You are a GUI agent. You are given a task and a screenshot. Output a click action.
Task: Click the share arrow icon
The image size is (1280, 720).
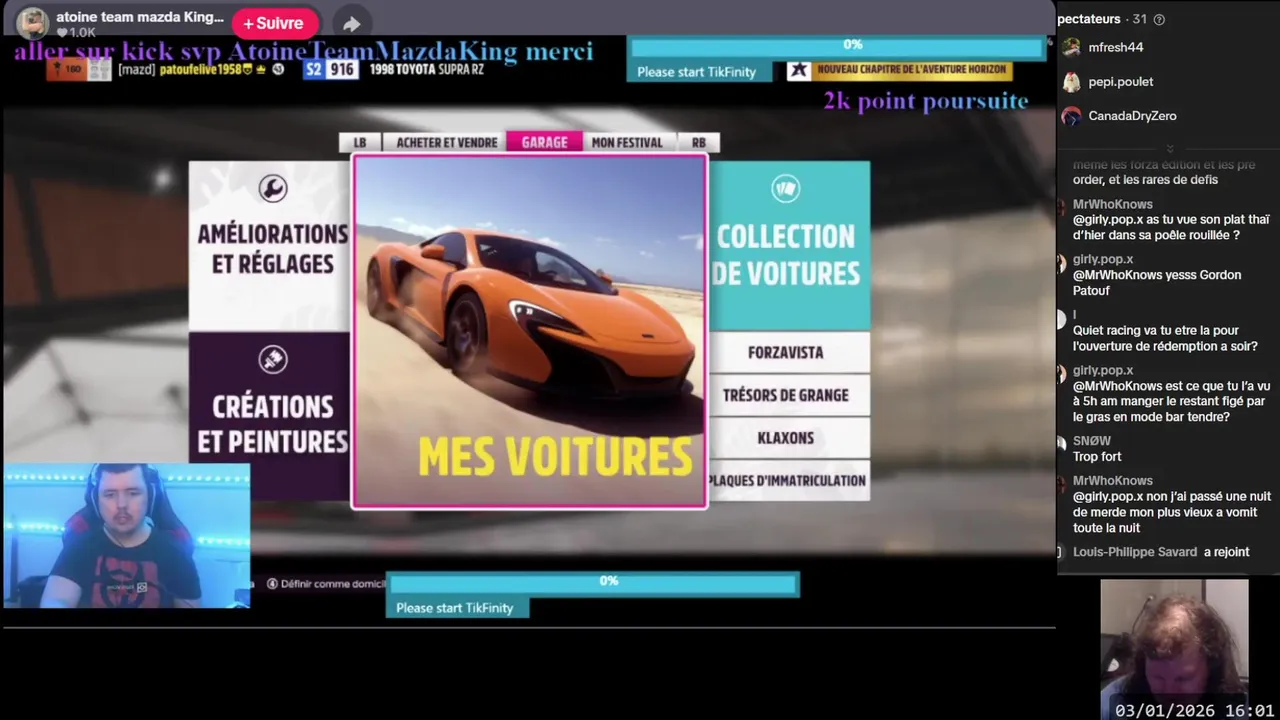click(x=351, y=24)
